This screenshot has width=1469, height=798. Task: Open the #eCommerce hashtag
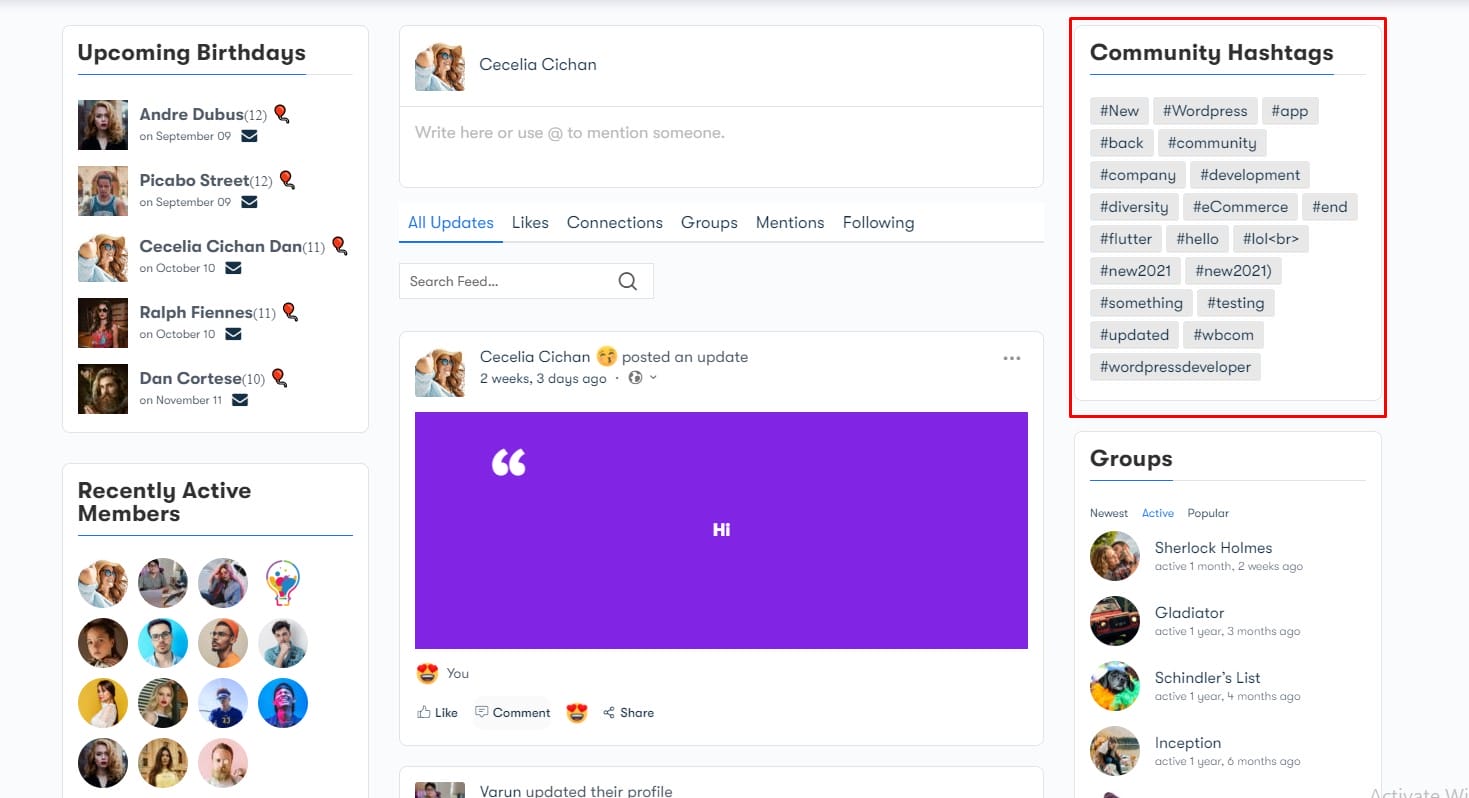[x=1240, y=207]
